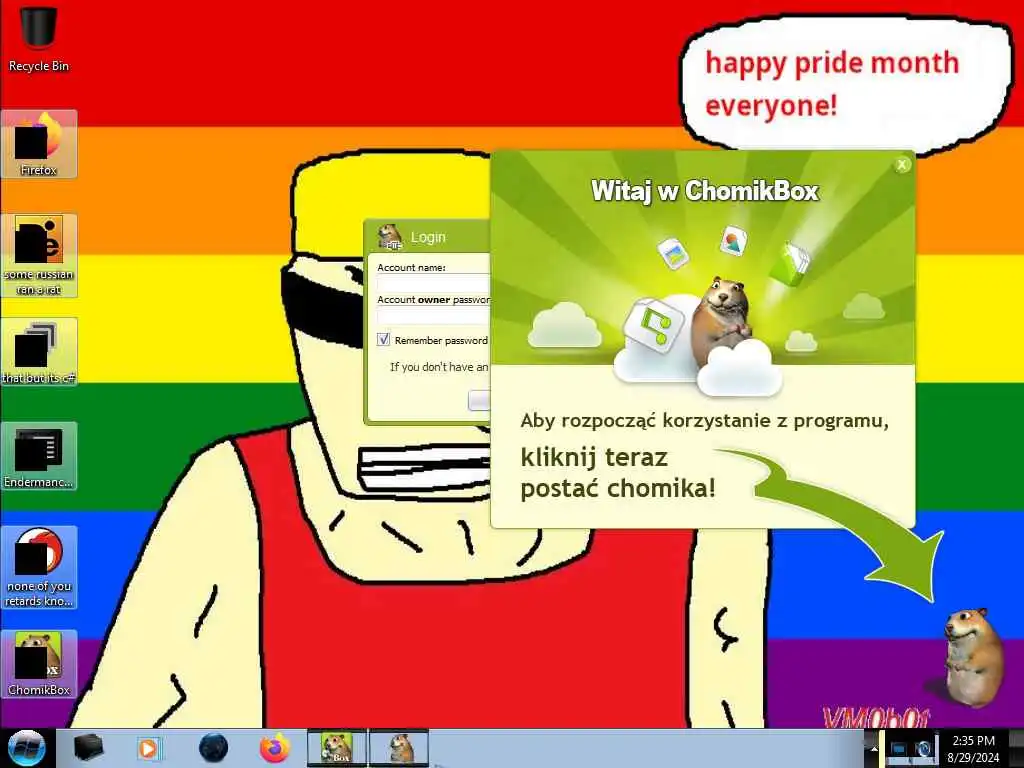Viewport: 1024px width, 768px height.
Task: Select the Endermanc... desktop icon
Action: [x=39, y=456]
